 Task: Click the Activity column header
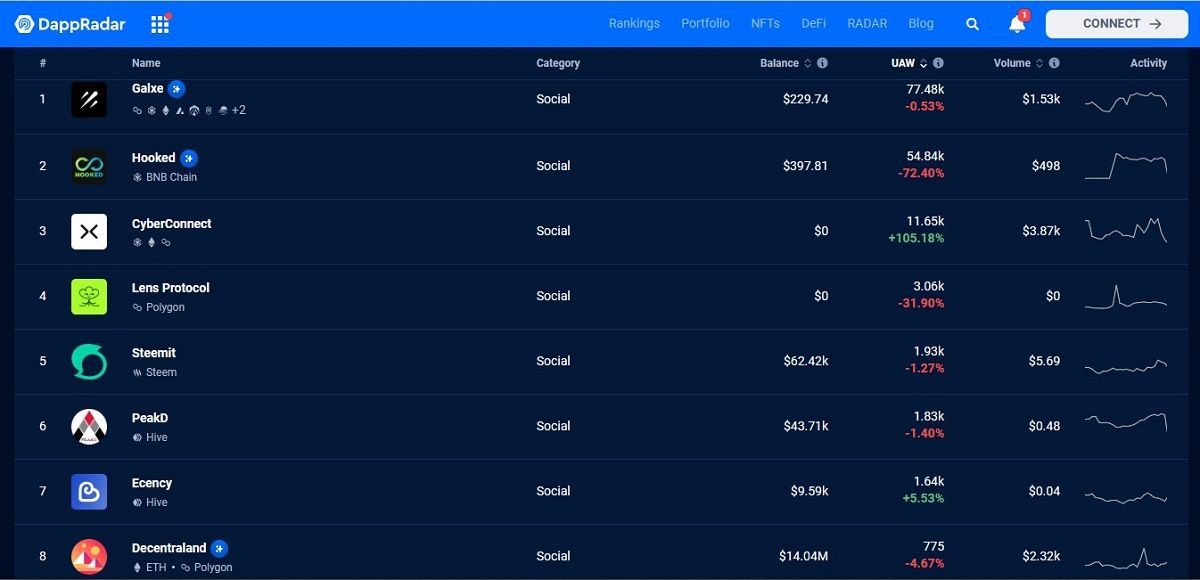[1148, 63]
